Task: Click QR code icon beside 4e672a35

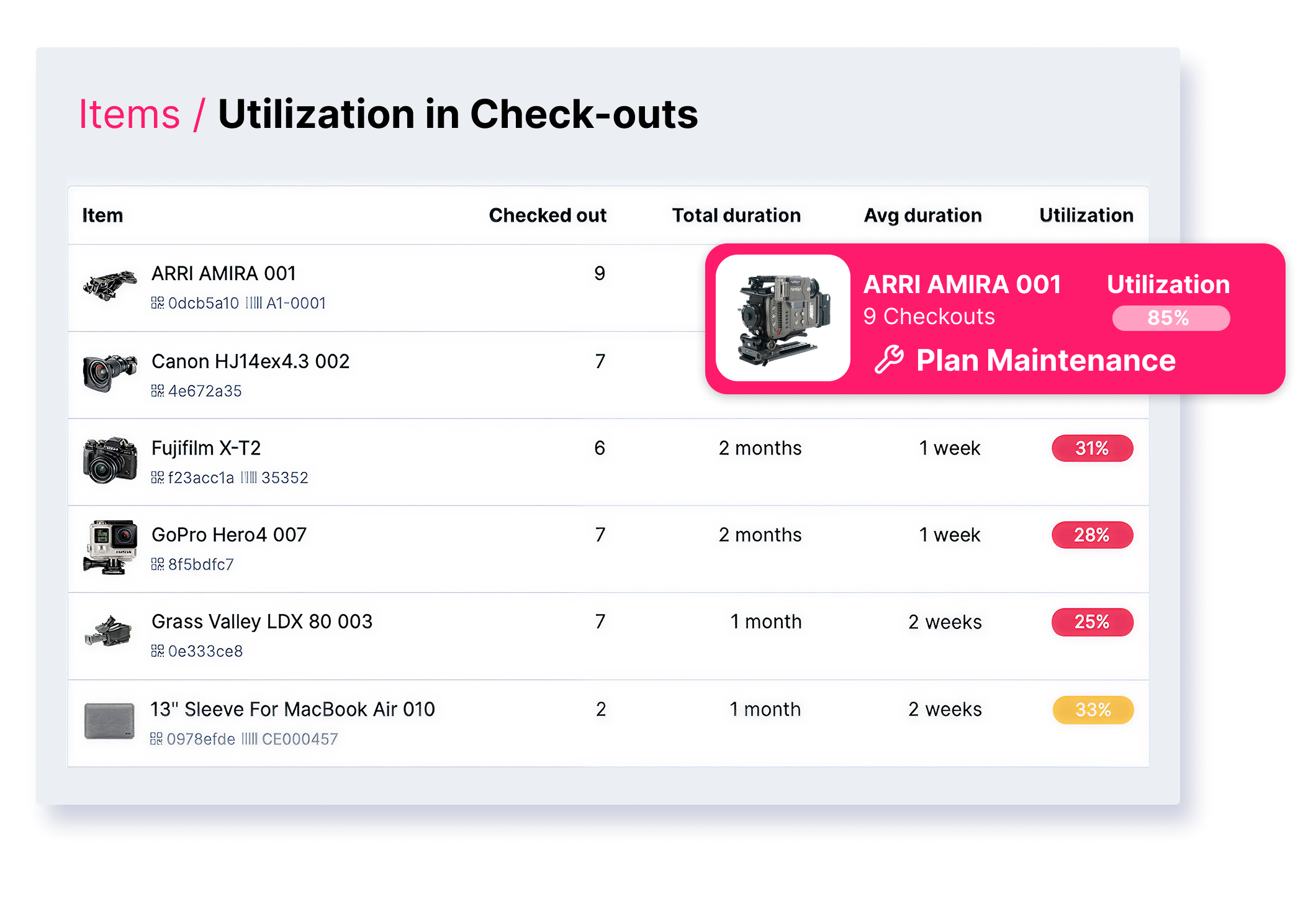Action: 157,391
